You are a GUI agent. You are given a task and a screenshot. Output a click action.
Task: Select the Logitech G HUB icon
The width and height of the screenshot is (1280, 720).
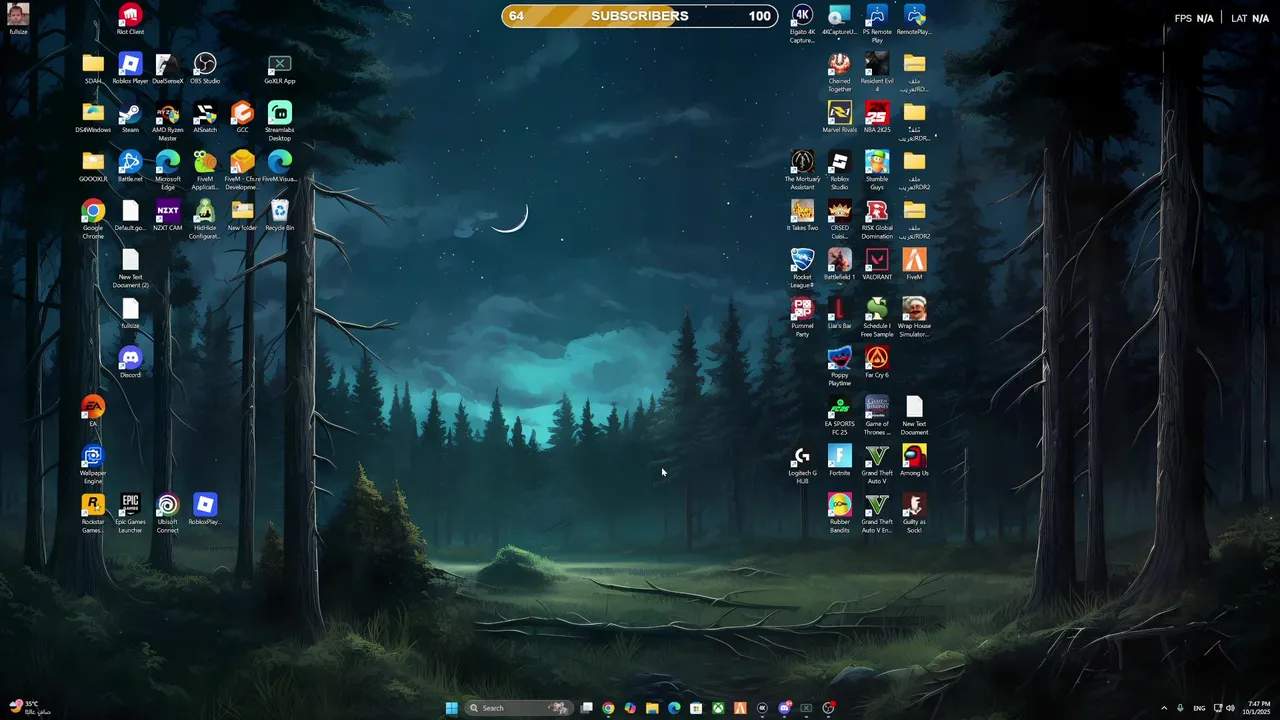(802, 465)
